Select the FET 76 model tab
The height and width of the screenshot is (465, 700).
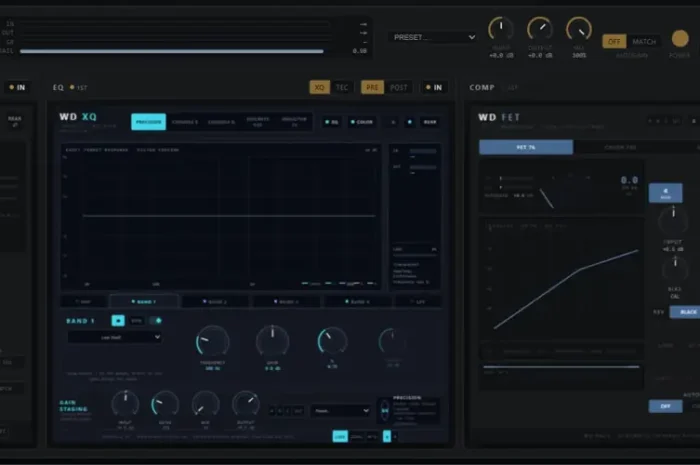click(x=526, y=147)
